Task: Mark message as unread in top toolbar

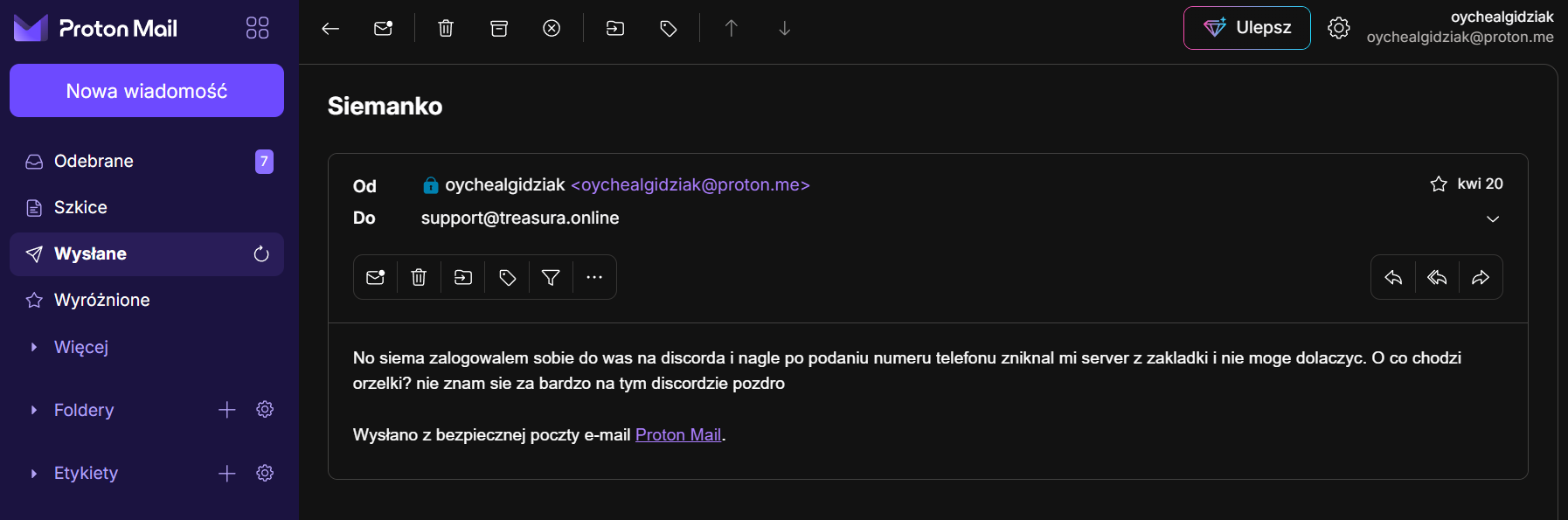Action: (x=383, y=29)
